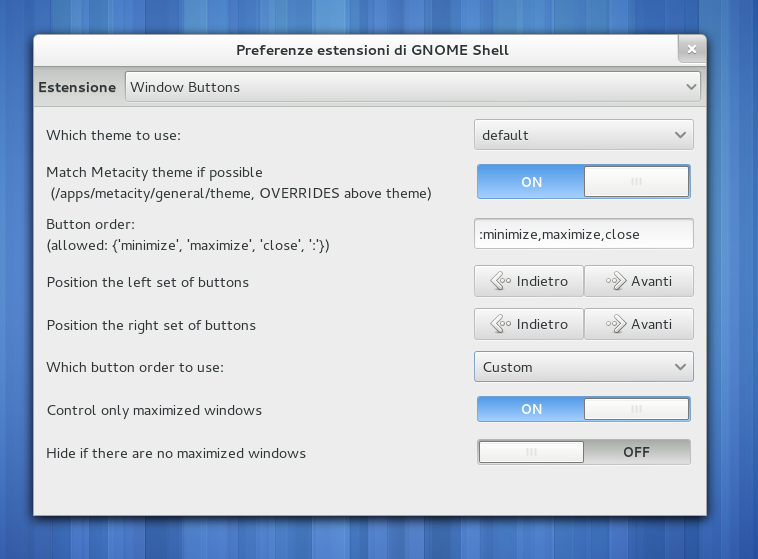Image resolution: width=758 pixels, height=559 pixels.
Task: Click Indietro for right set of buttons
Action: [529, 324]
